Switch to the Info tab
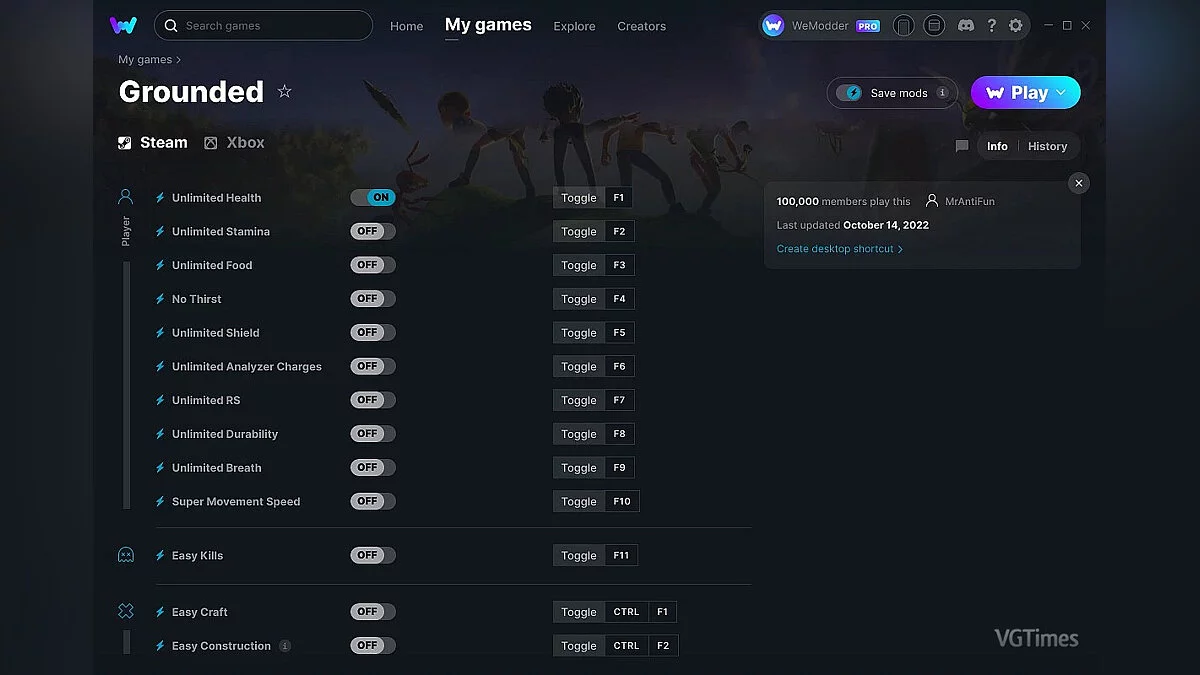The height and width of the screenshot is (675, 1200). [x=997, y=146]
